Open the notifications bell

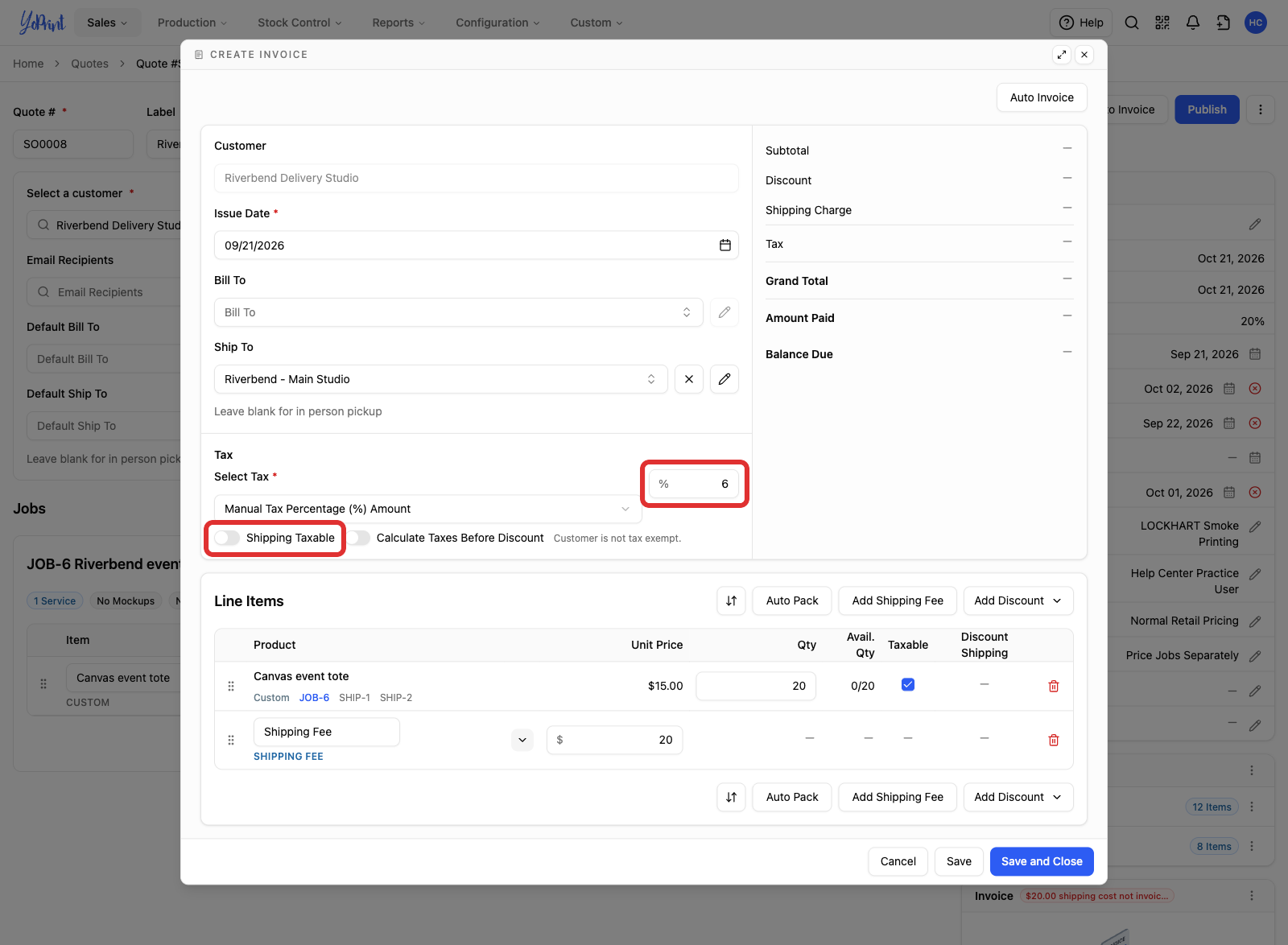tap(1192, 23)
